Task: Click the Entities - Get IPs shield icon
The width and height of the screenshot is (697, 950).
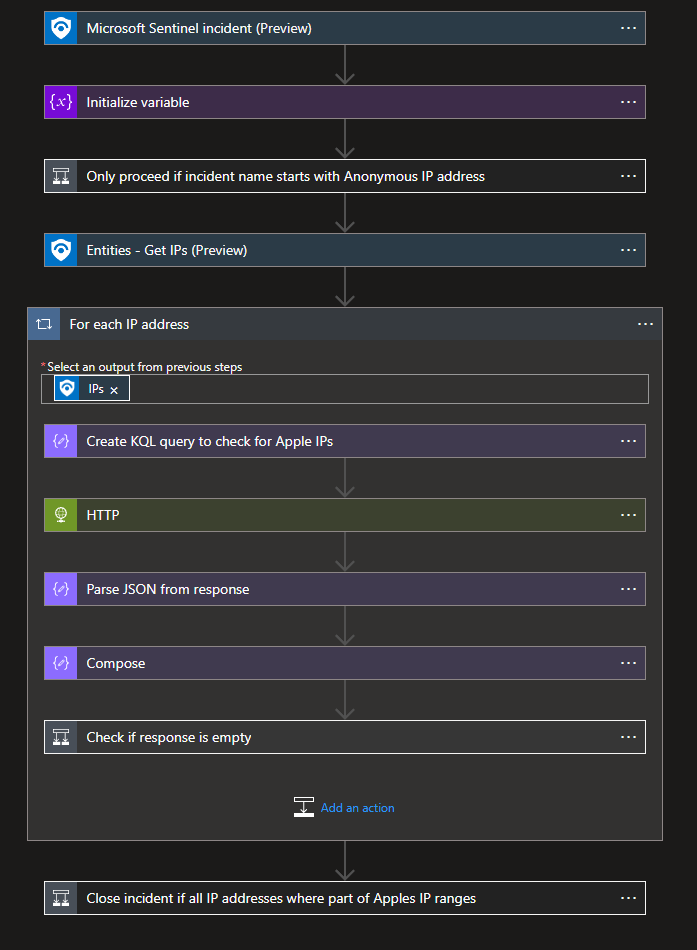Action: pos(61,250)
